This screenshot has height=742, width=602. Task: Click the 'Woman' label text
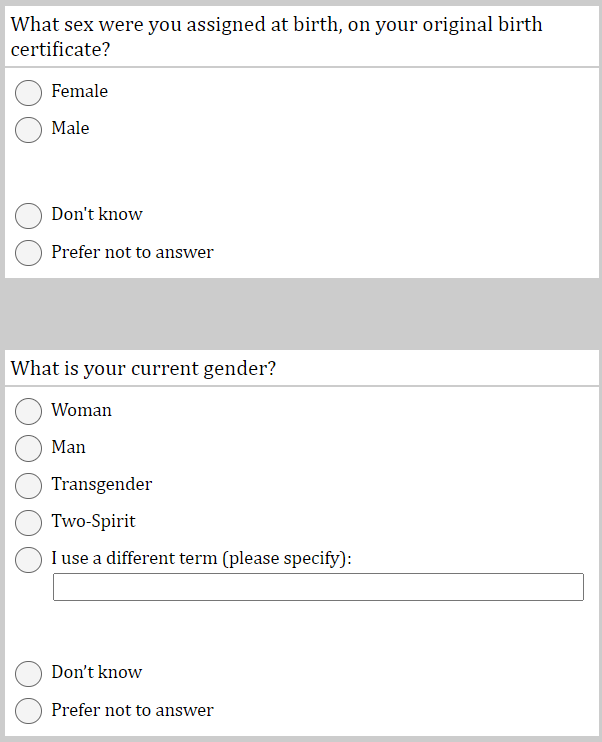coord(82,410)
